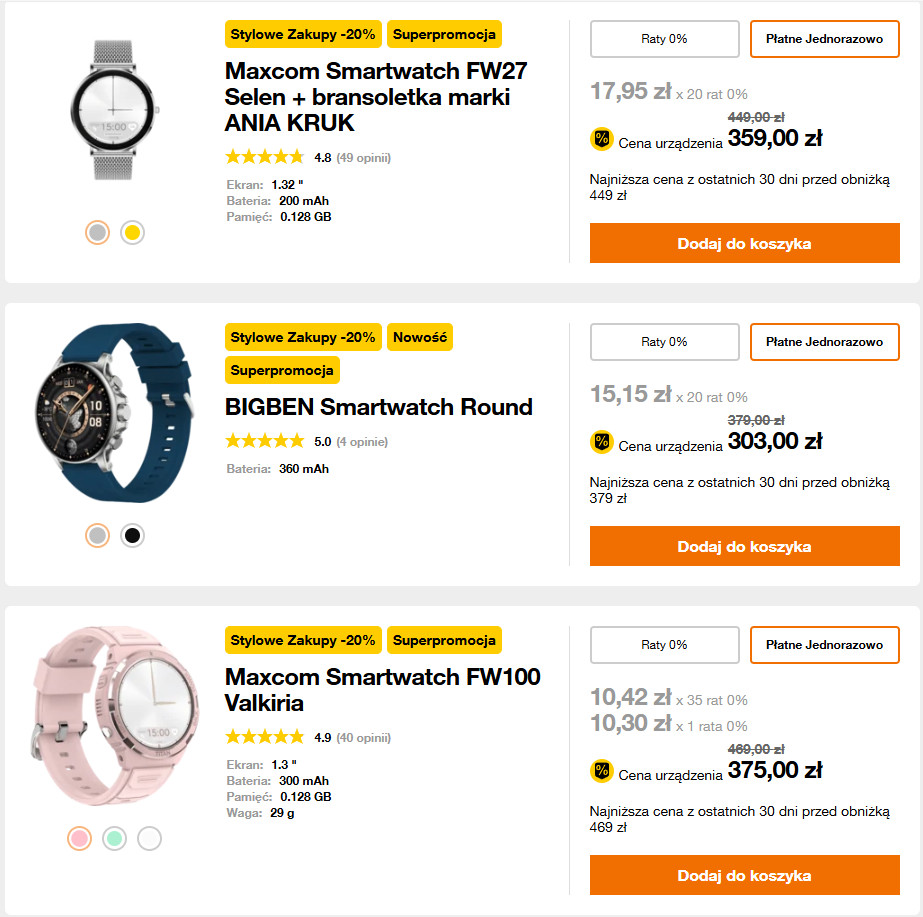Click the Nowość tag on BIGBEN Smartwatch
This screenshot has height=917, width=923.
419,337
